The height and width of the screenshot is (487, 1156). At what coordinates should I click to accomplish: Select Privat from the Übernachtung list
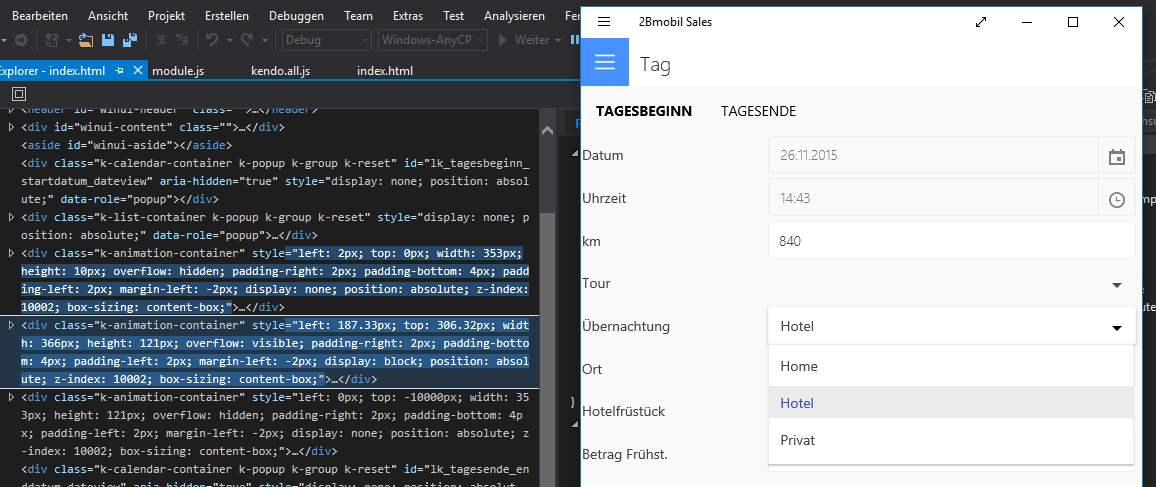[x=798, y=440]
